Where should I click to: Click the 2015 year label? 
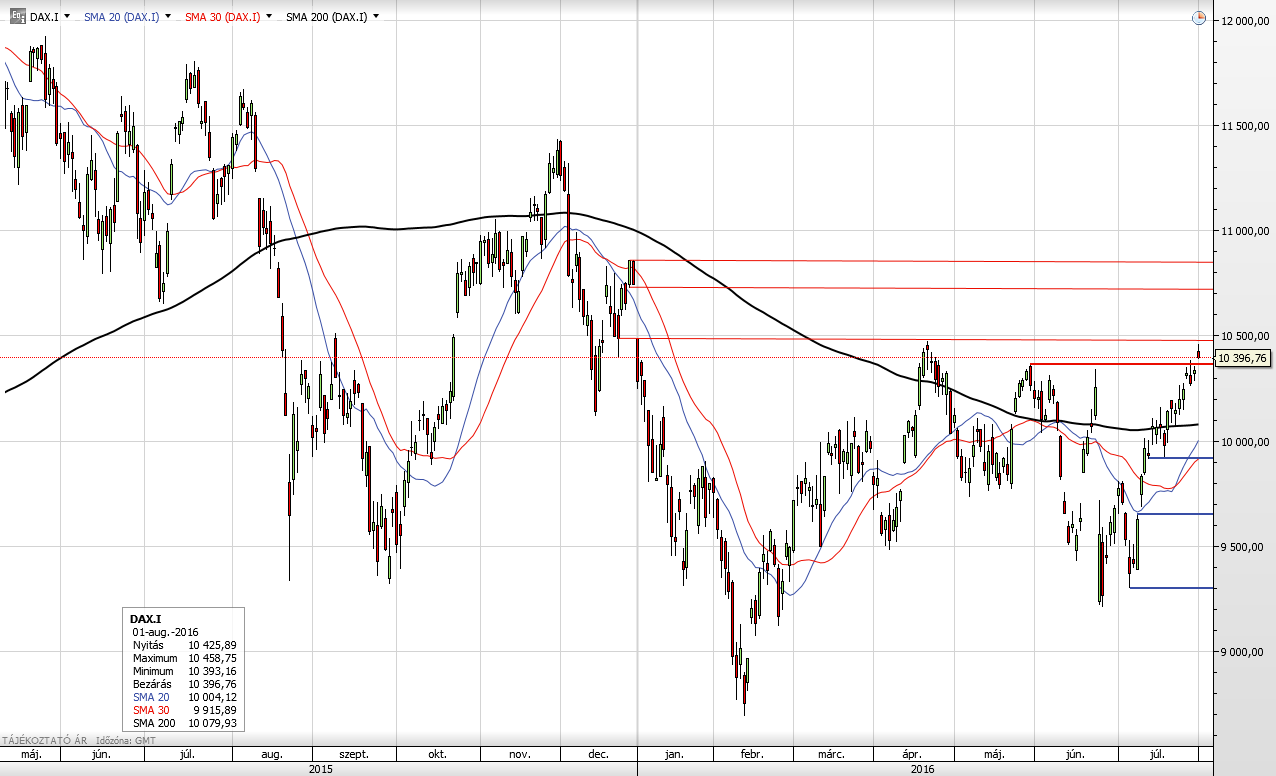click(x=320, y=769)
